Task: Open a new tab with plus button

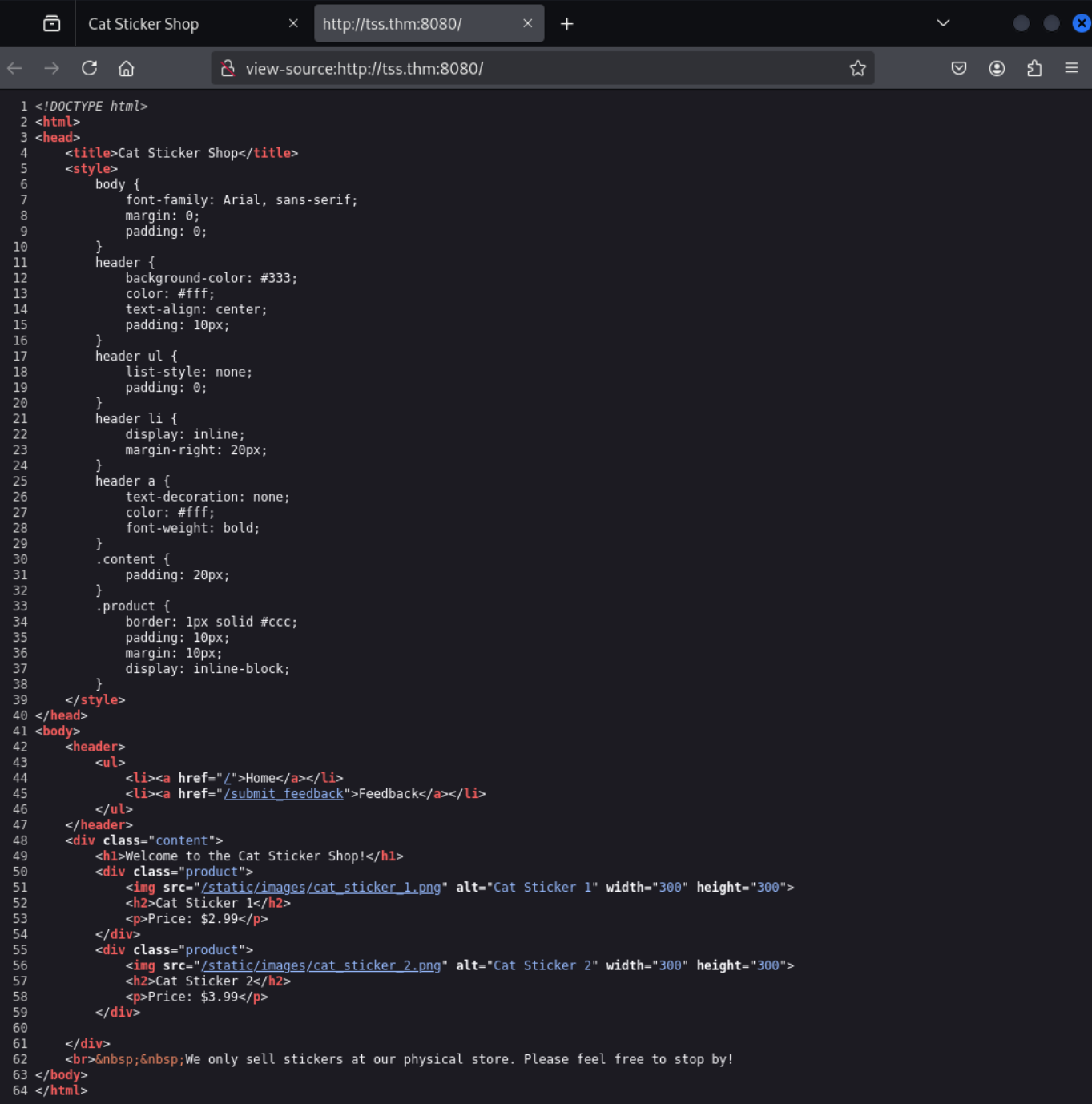Action: click(566, 24)
